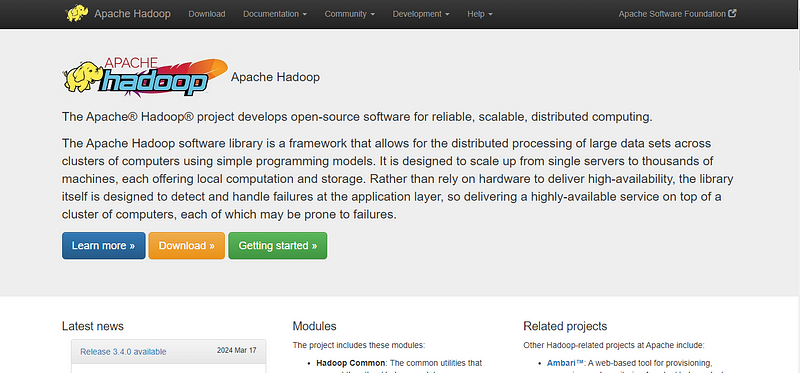Image resolution: width=800 pixels, height=373 pixels.
Task: Open the Documentation dropdown menu
Action: 275,14
